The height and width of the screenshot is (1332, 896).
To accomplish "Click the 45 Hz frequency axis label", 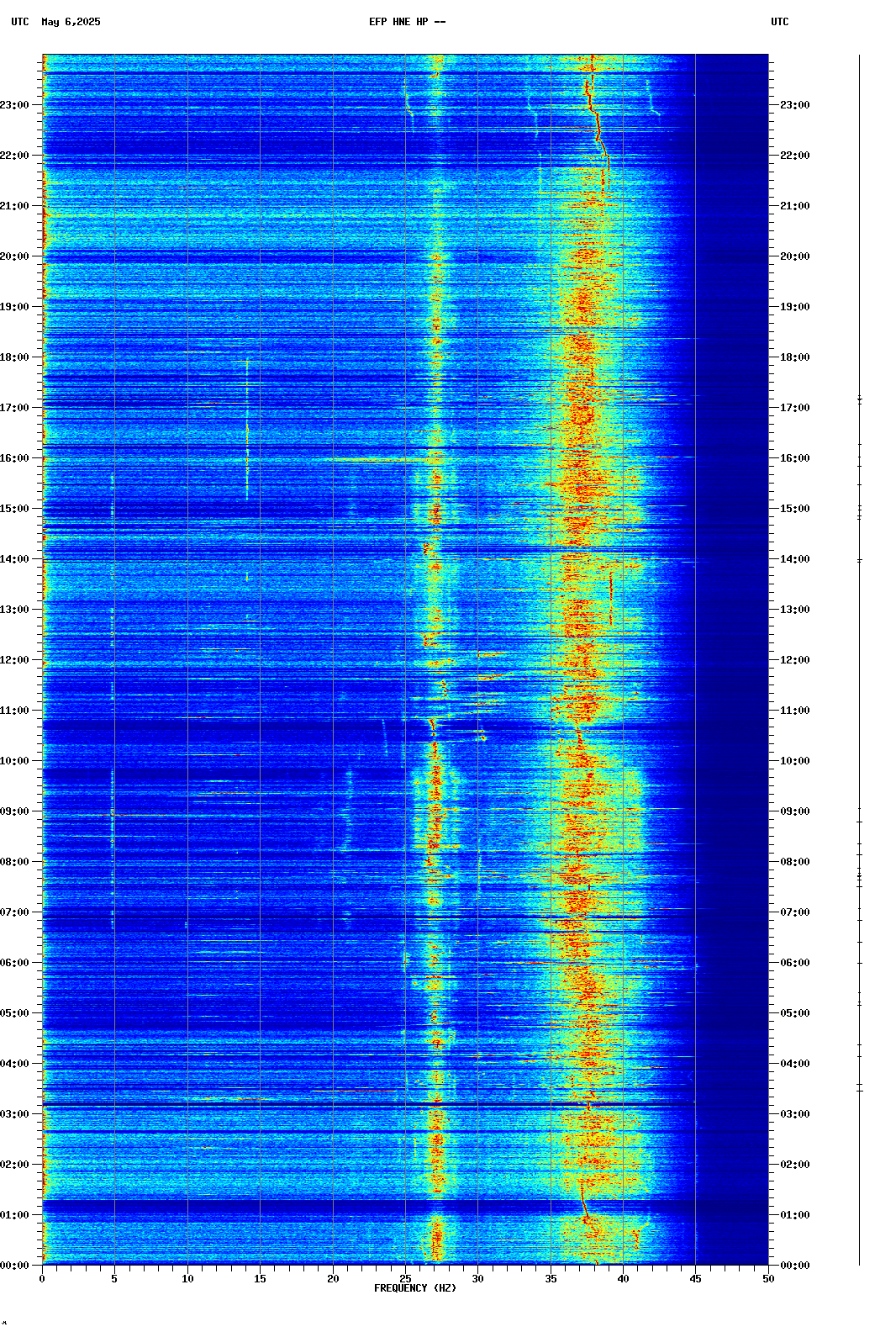I will pyautogui.click(x=696, y=1279).
